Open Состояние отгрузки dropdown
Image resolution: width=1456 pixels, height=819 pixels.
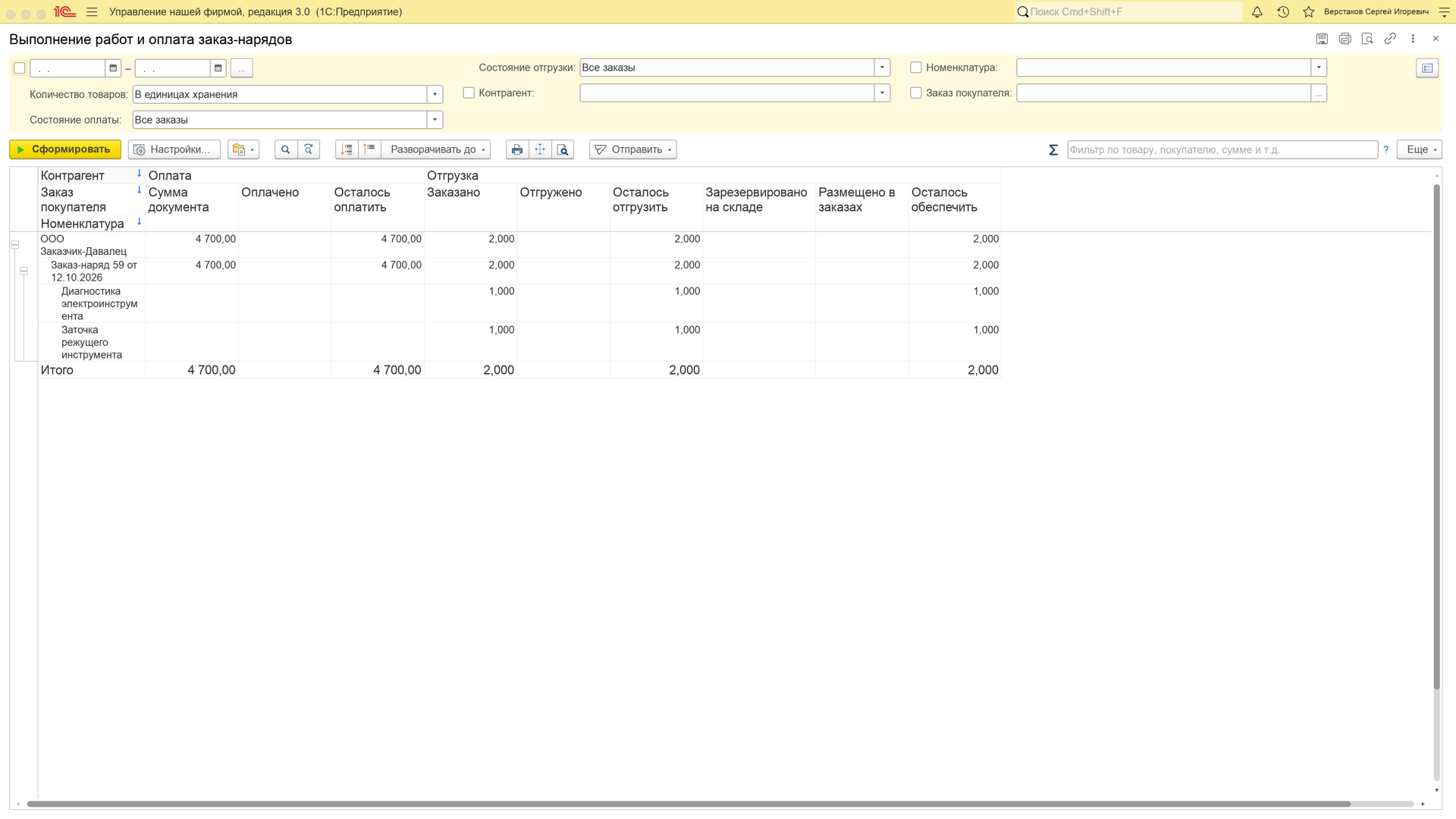coord(882,67)
